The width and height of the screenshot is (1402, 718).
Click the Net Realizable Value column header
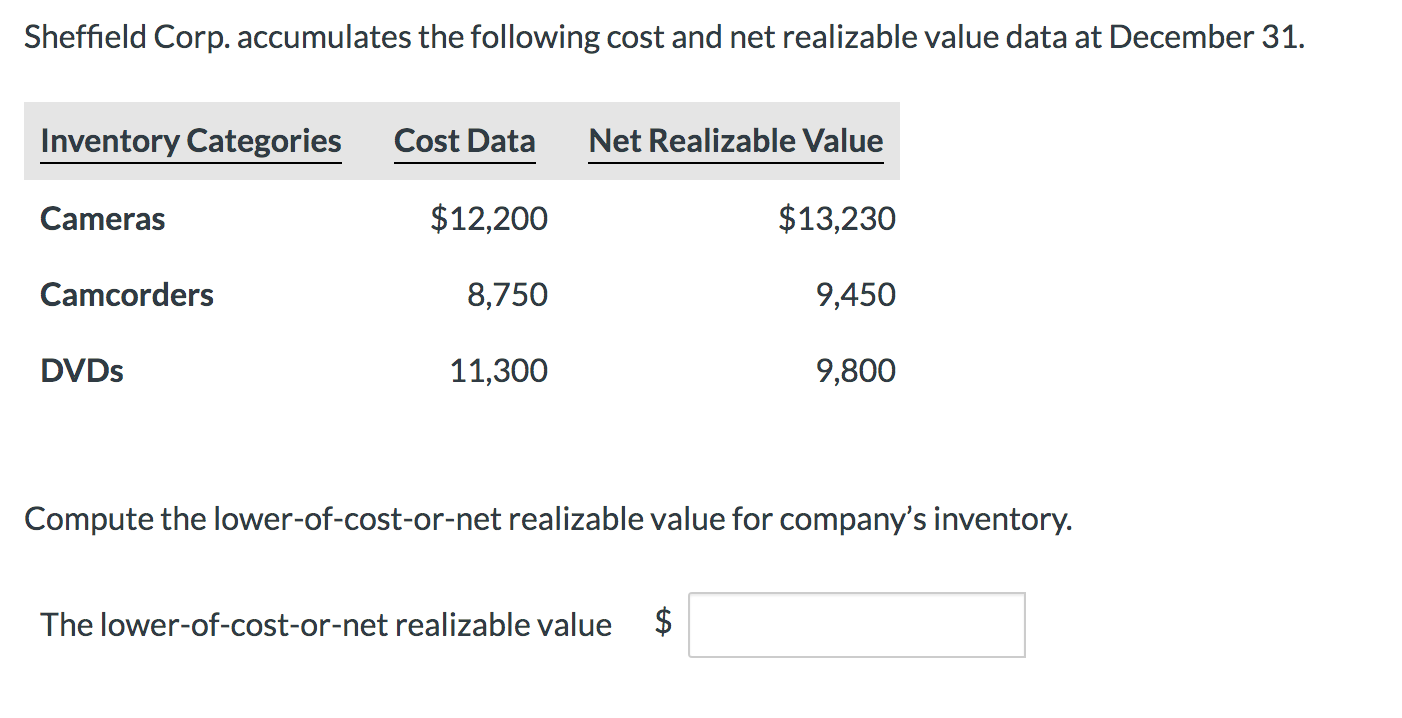click(x=736, y=141)
